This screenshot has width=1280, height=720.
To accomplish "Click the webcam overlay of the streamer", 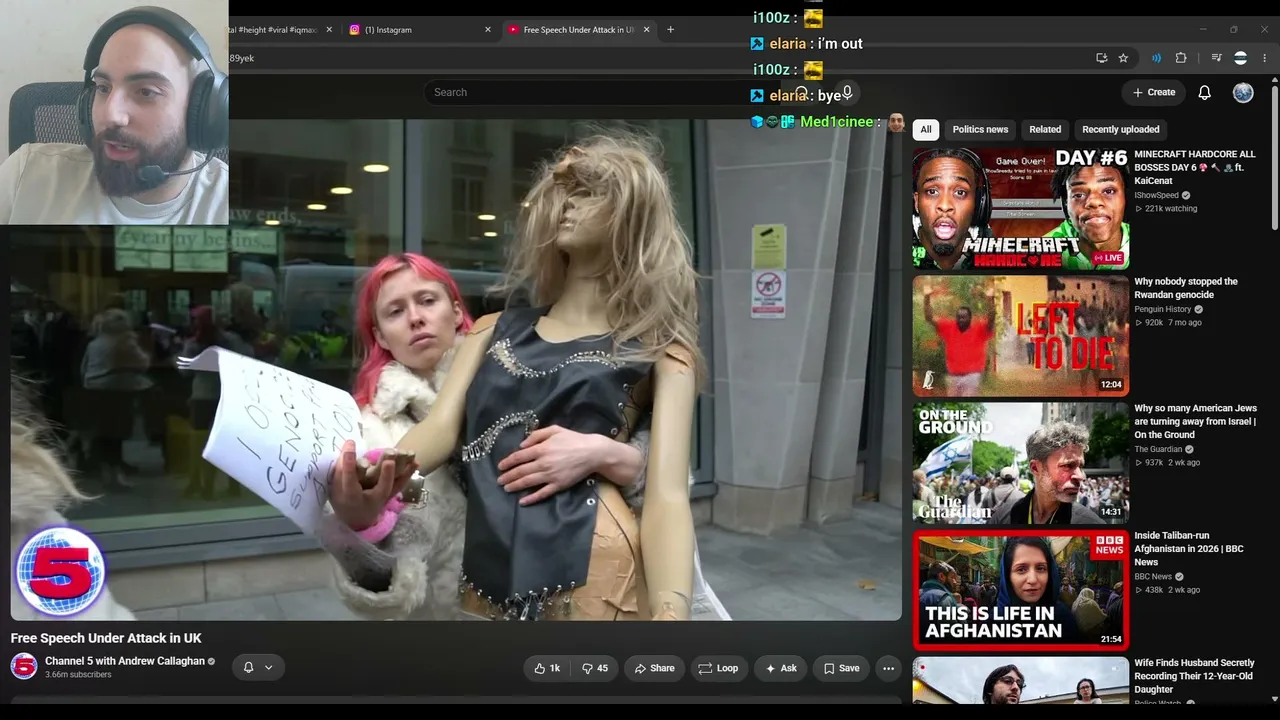I will tap(114, 112).
